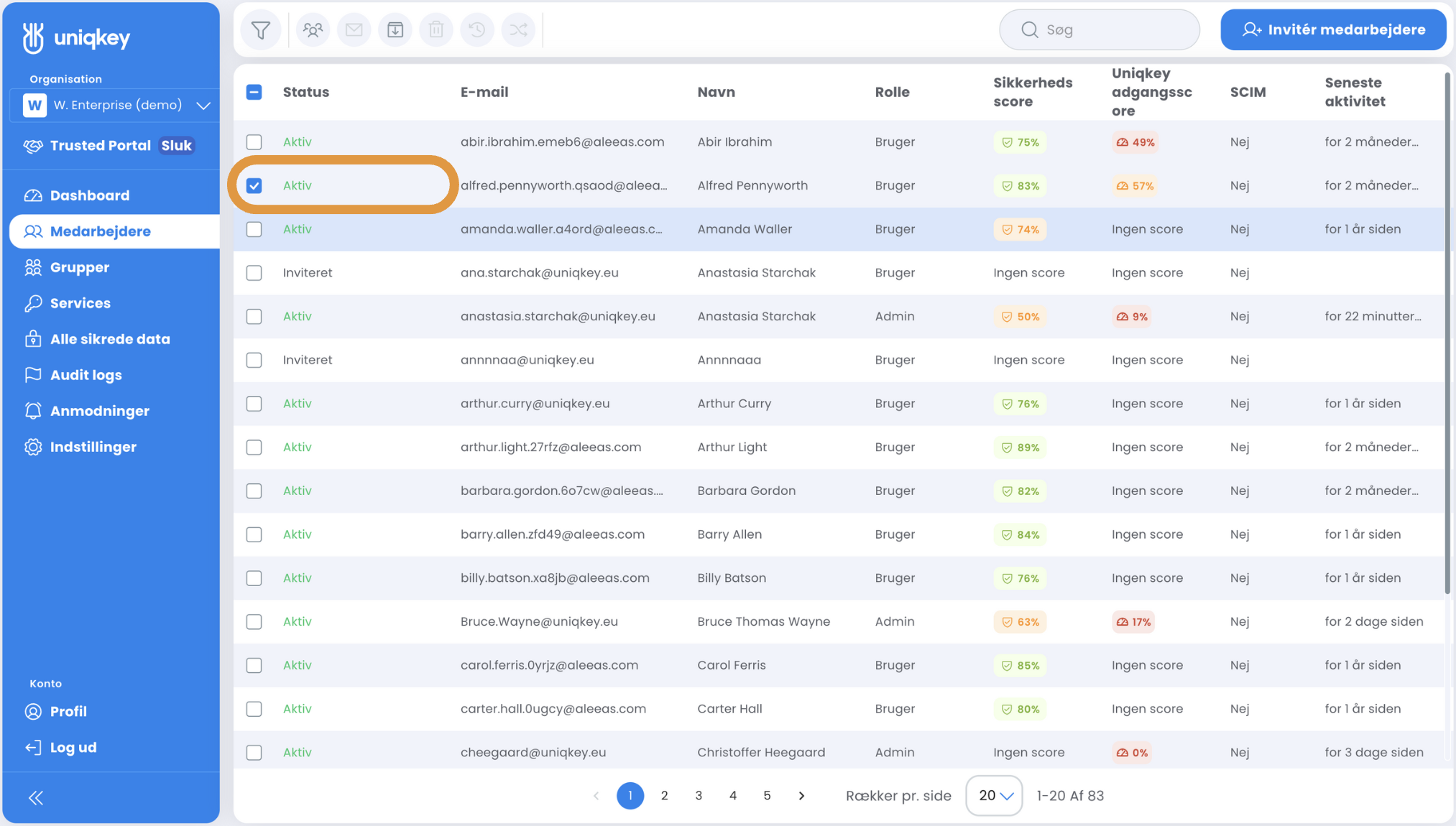Go to page 4

[x=733, y=796]
